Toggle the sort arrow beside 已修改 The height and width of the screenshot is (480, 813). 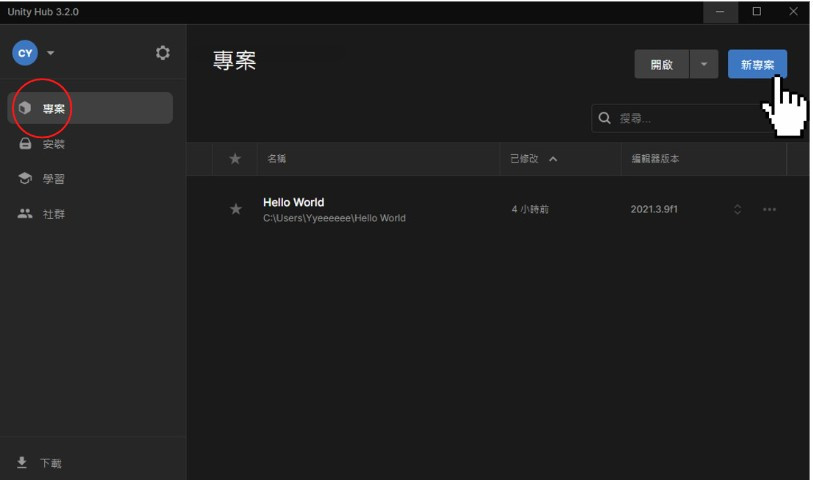[x=553, y=159]
